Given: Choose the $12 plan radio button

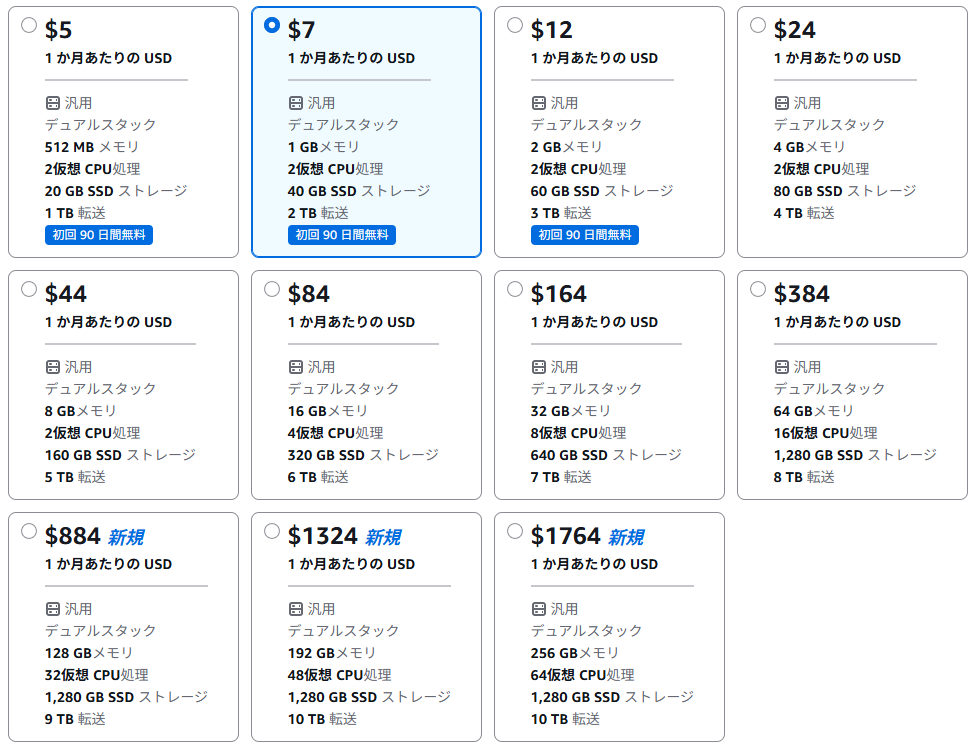Looking at the screenshot, I should tap(515, 26).
